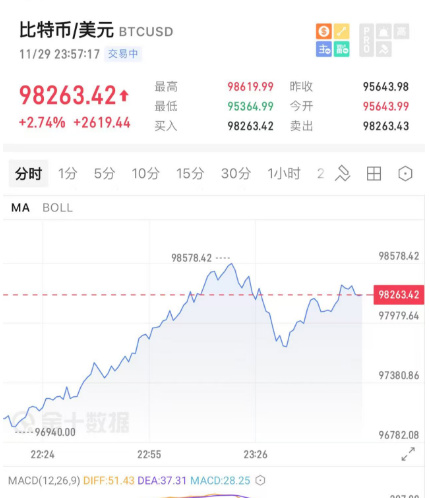This screenshot has width=430, height=498.
Task: Select the 分时 timeframe tab
Action: tap(28, 174)
